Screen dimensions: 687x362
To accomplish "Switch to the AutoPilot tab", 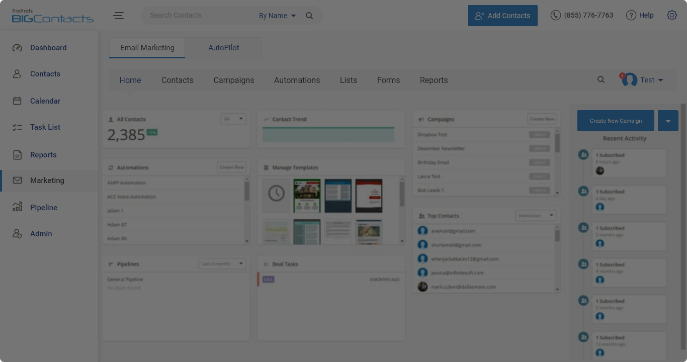I will pos(223,47).
